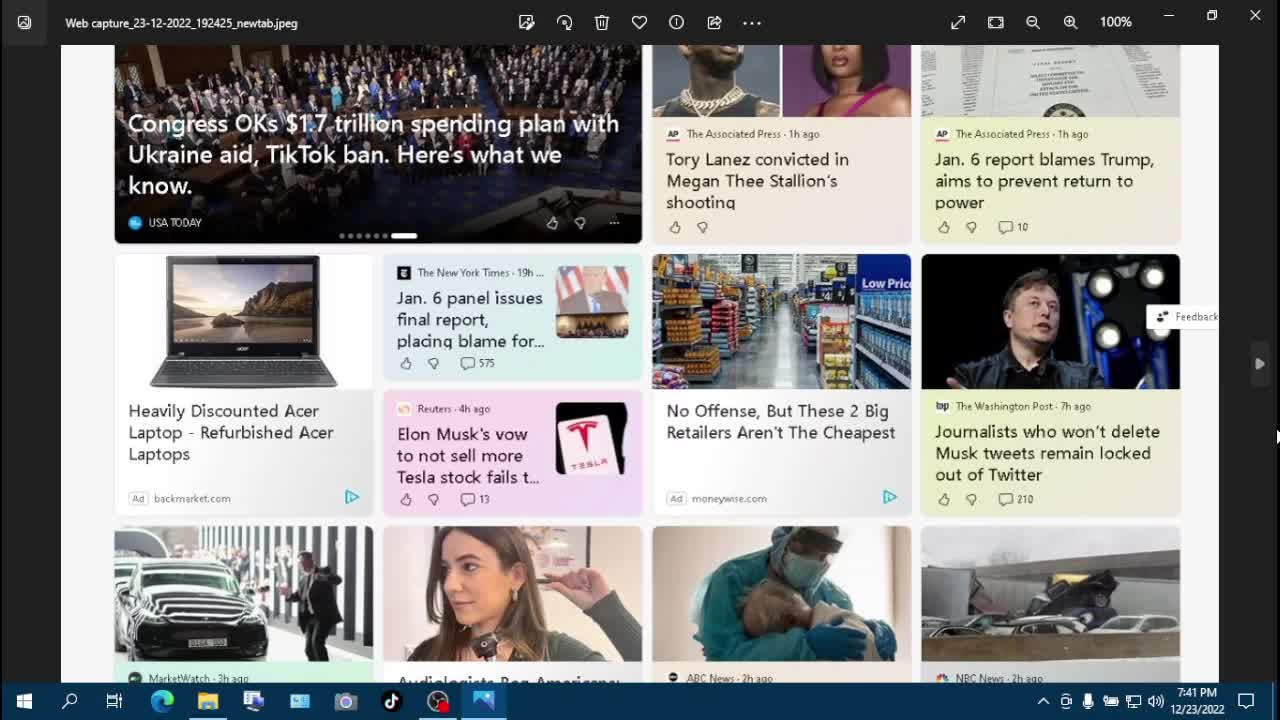Open TikTok from the taskbar

click(x=391, y=701)
